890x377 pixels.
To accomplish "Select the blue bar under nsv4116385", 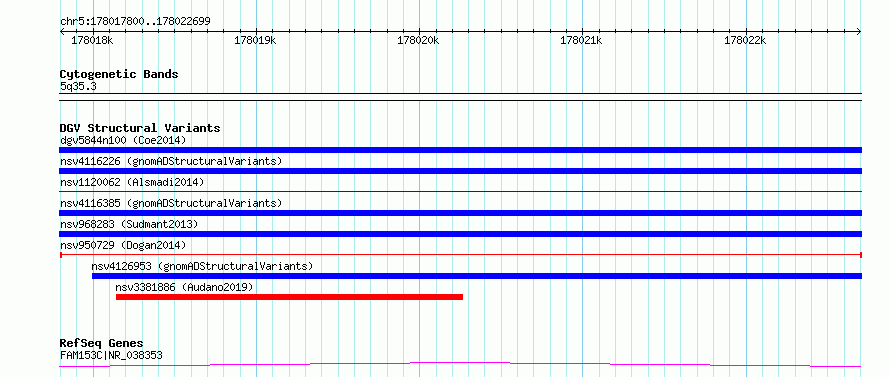I will (460, 213).
